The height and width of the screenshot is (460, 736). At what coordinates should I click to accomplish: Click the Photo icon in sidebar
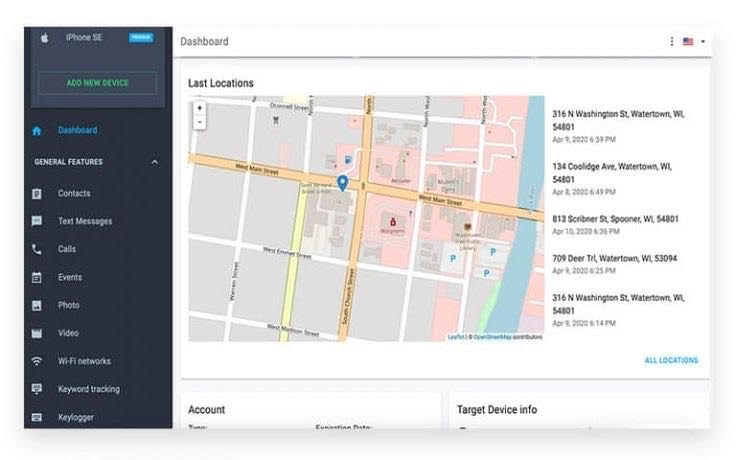pyautogui.click(x=37, y=305)
